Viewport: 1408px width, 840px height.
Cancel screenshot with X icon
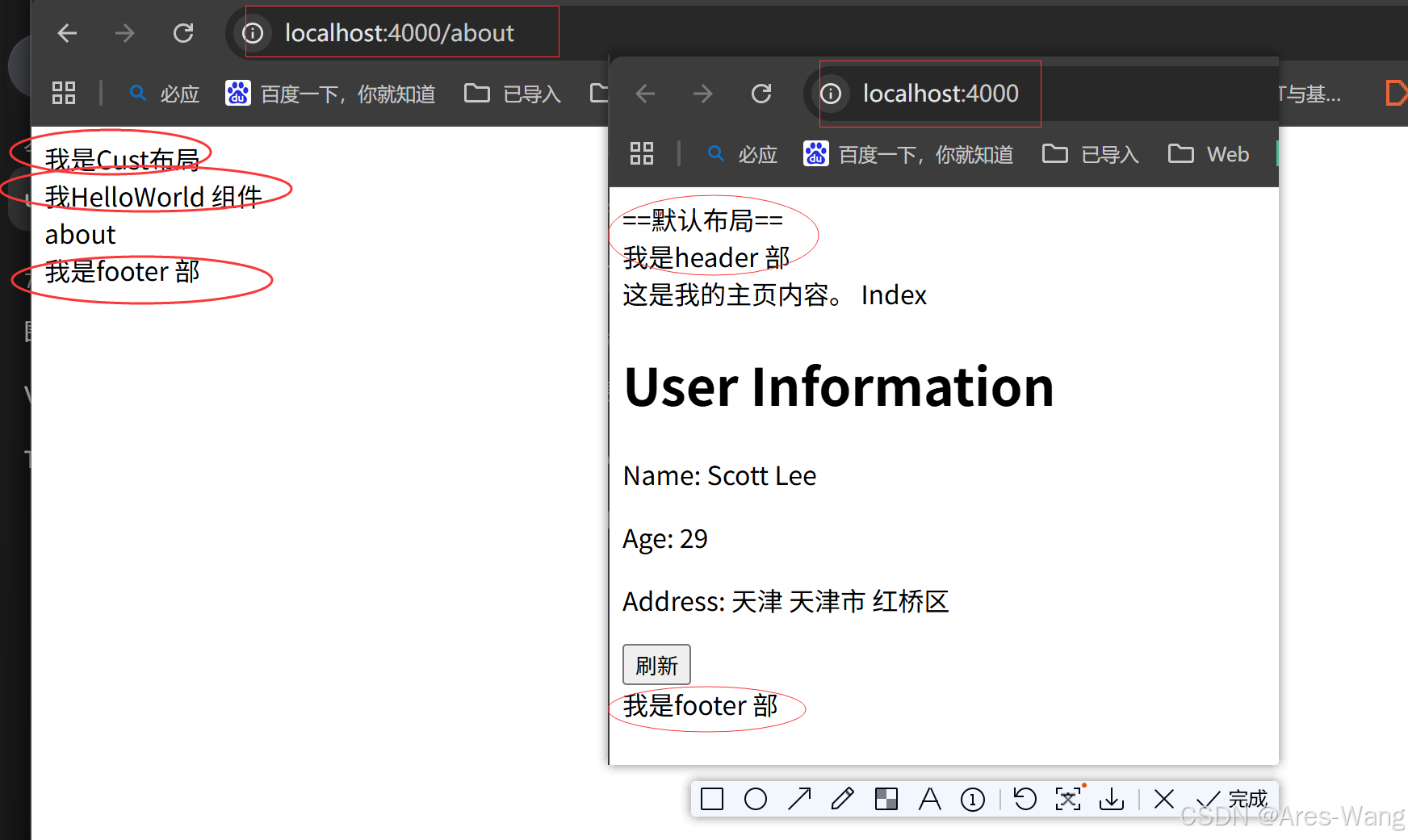1164,799
